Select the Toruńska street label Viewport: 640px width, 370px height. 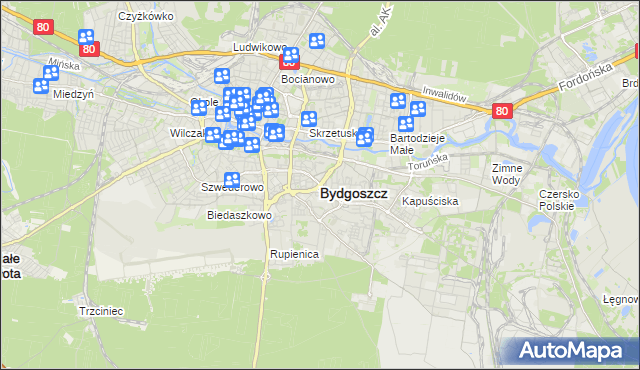[x=428, y=162]
